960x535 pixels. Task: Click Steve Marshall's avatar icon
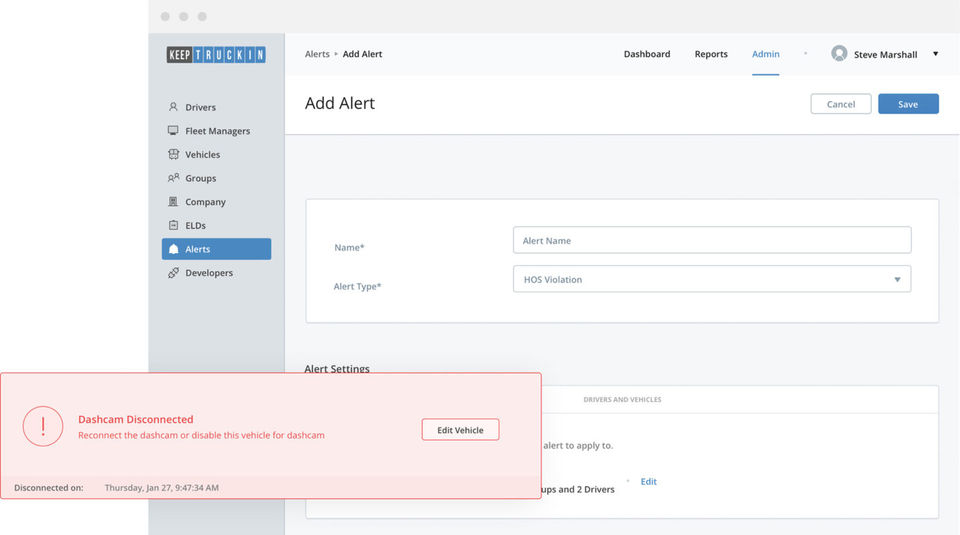click(839, 54)
